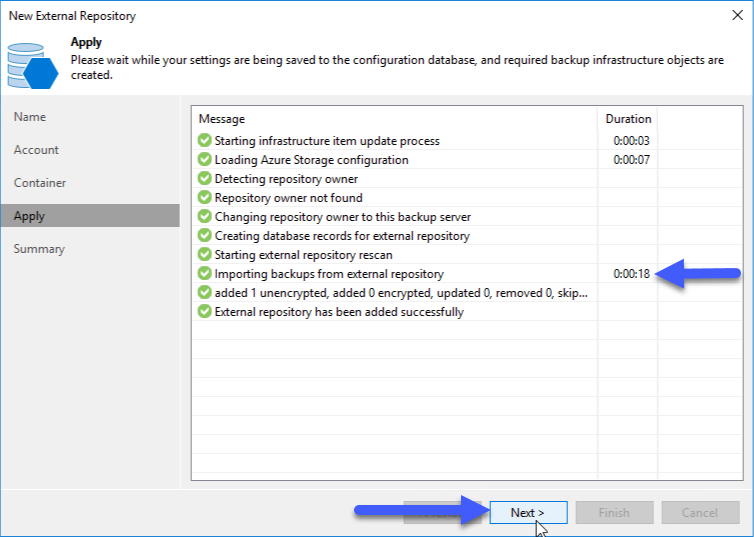The width and height of the screenshot is (754, 537).
Task: Select the Apply step in sidebar
Action: pos(90,216)
